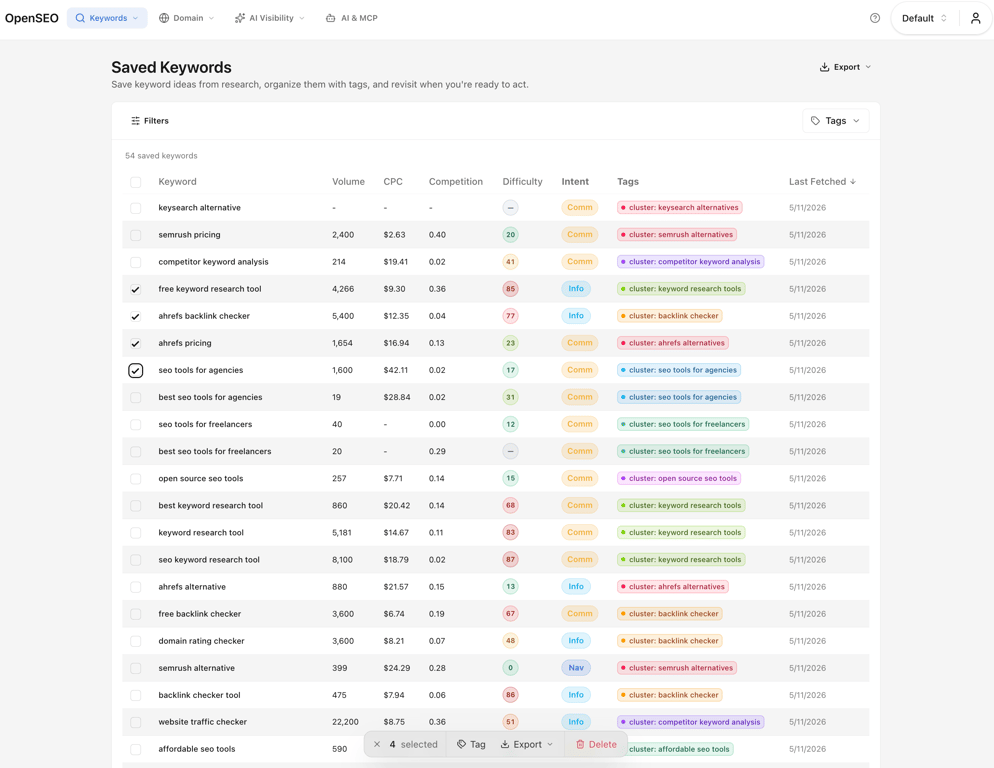Screen dimensions: 994x768
Task: Check the best seo tools for agencies checkbox
Action: [x=136, y=398]
